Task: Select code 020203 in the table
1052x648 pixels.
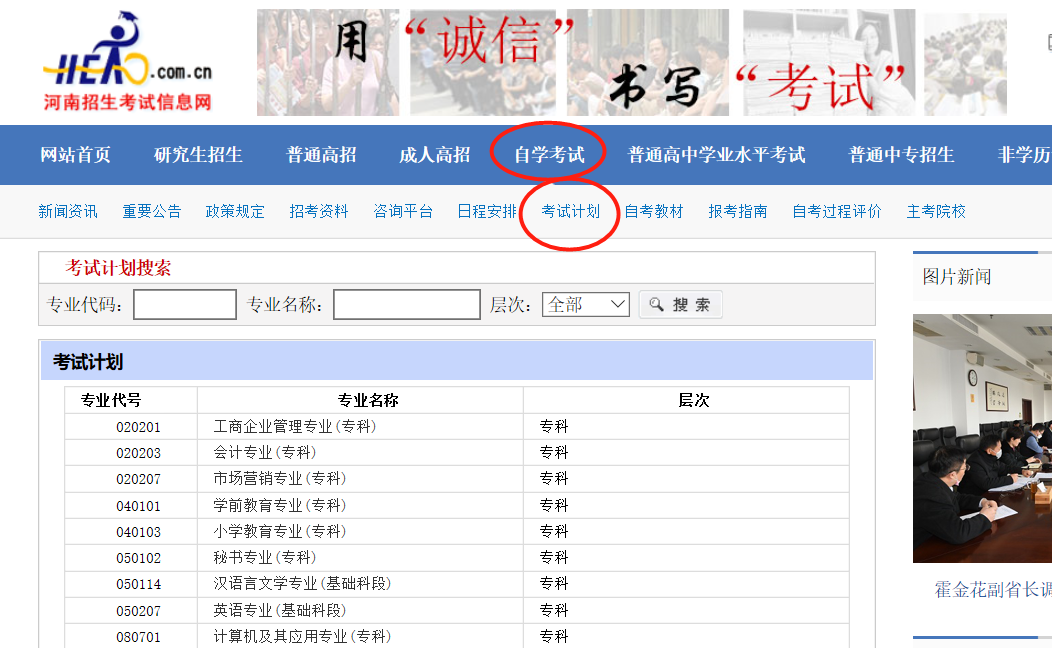Action: click(x=138, y=453)
